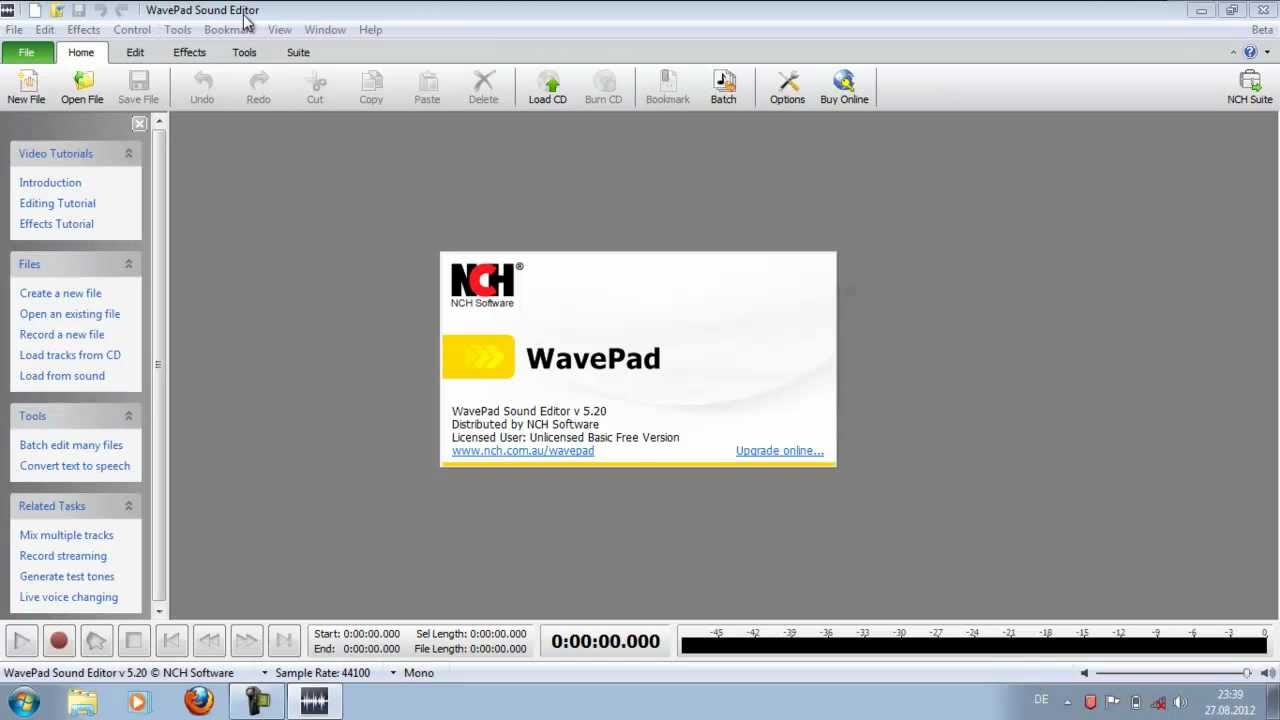
Task: Click the Copy toolbar icon
Action: (x=371, y=87)
